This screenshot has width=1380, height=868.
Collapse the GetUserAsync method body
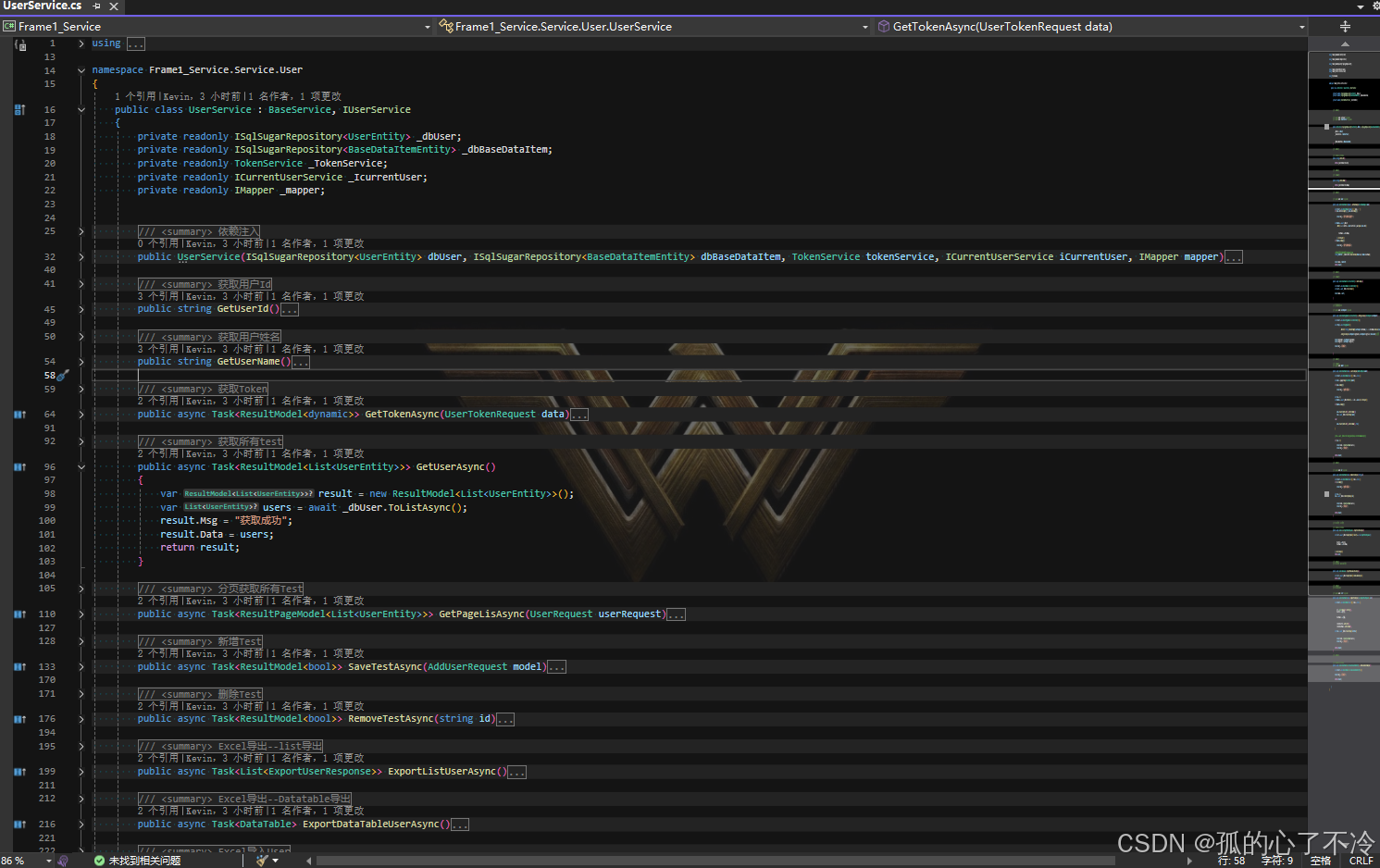pos(81,467)
